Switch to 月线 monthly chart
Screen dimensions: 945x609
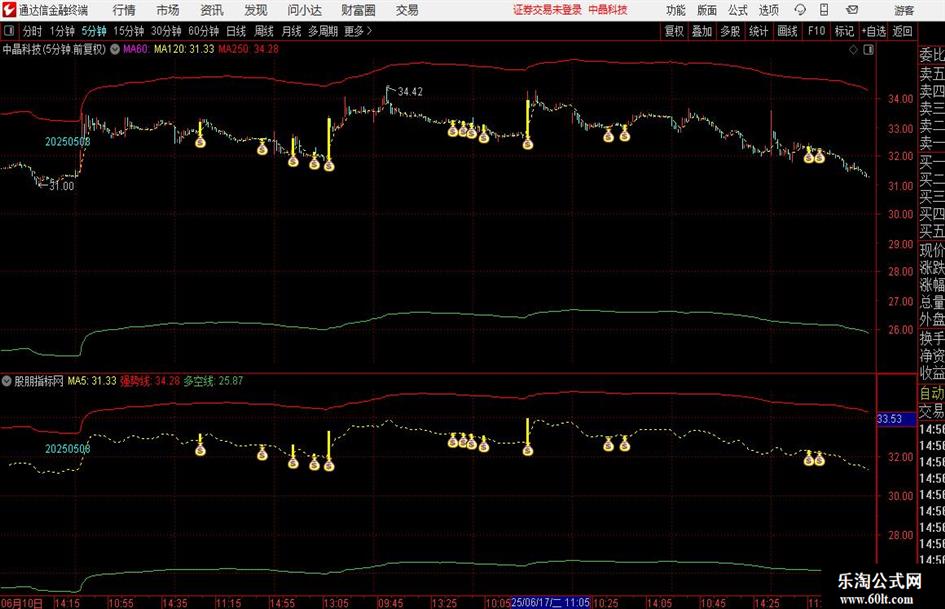[291, 31]
